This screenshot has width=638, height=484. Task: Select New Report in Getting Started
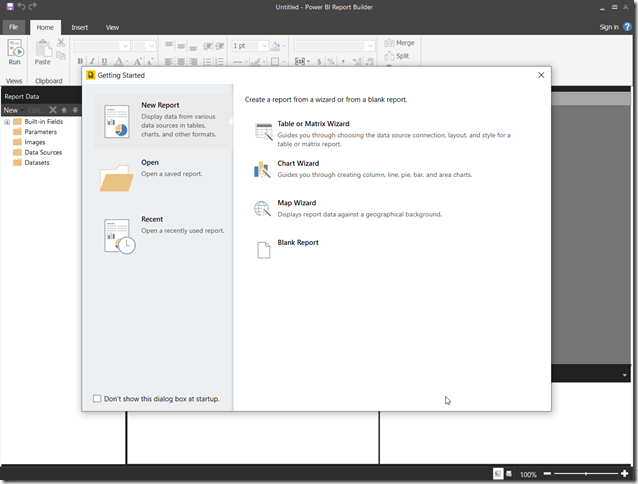point(163,121)
